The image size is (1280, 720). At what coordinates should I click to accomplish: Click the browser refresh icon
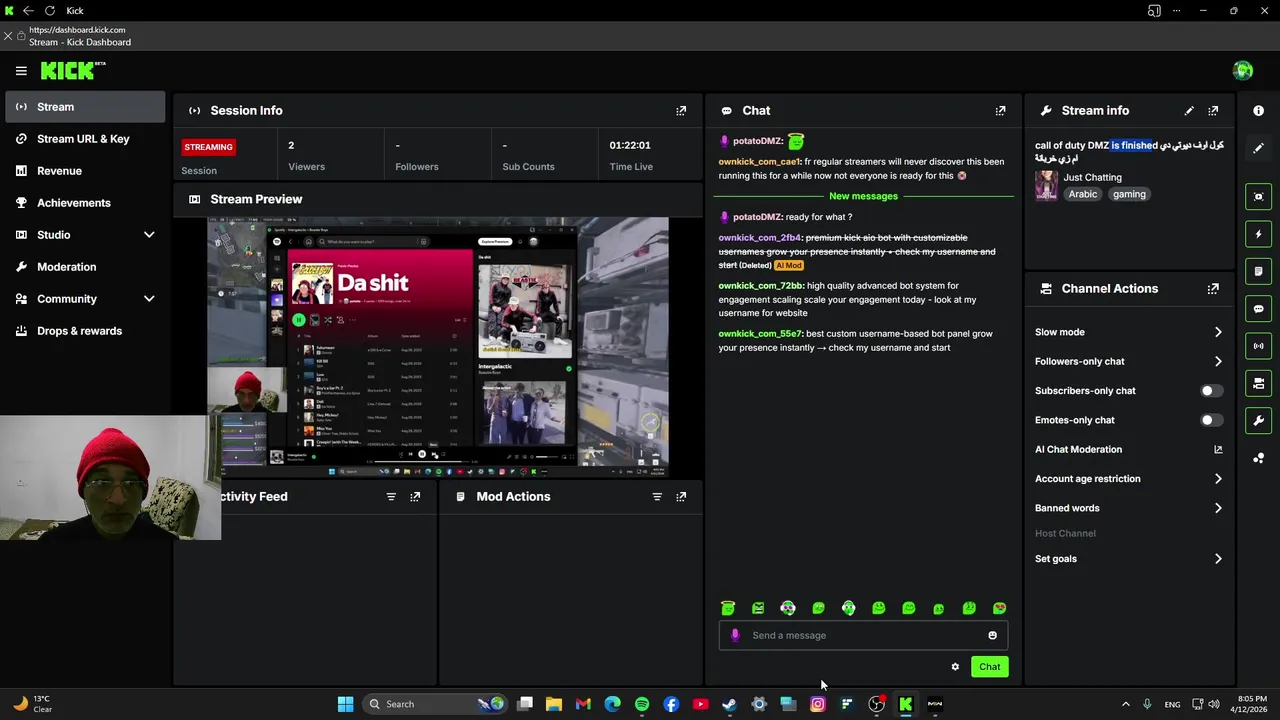[x=49, y=11]
